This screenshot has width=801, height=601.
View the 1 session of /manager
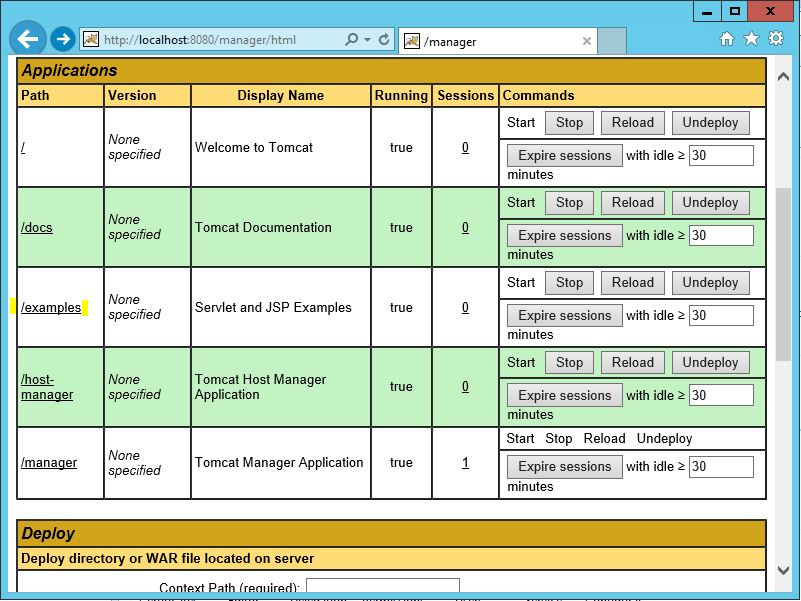(x=465, y=463)
